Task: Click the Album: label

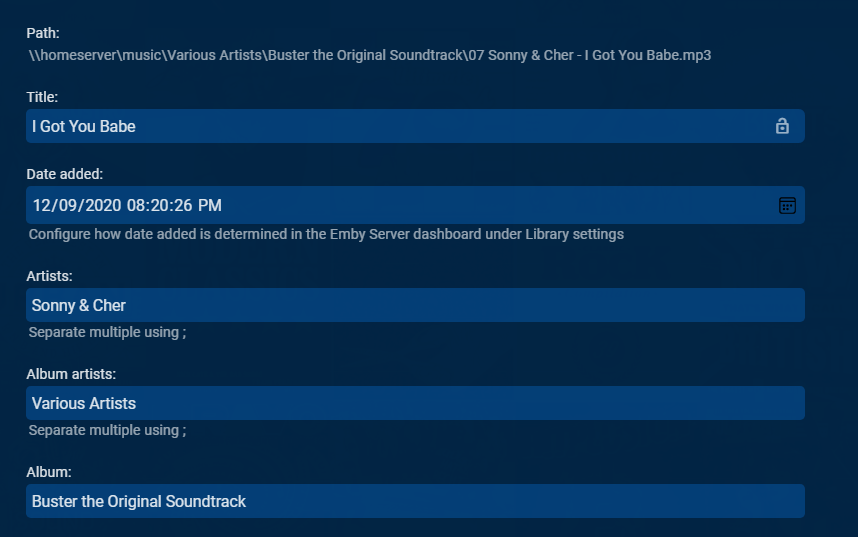Action: click(x=49, y=471)
